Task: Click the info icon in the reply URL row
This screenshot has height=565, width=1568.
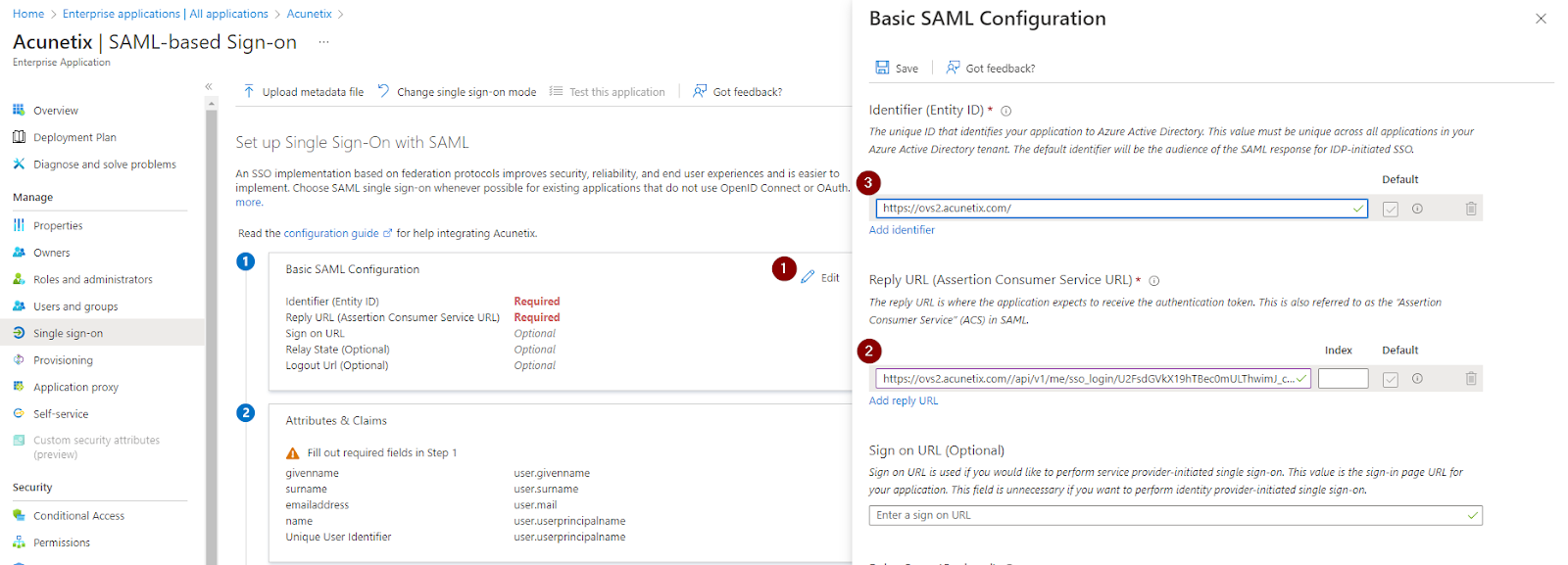Action: (1417, 379)
